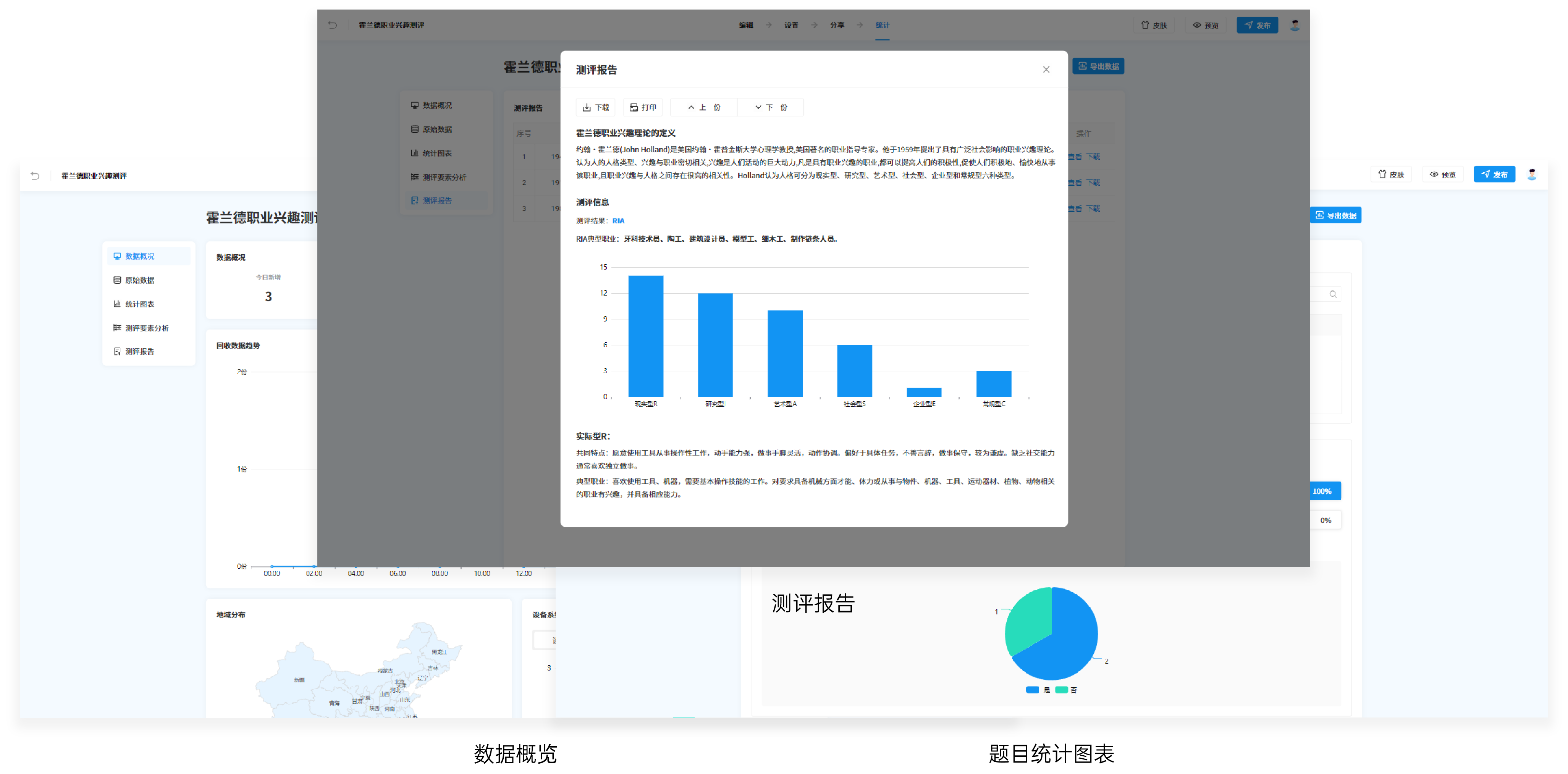The height and width of the screenshot is (774, 1568).
Task: Switch to the 统计 tab
Action: pyautogui.click(x=883, y=25)
